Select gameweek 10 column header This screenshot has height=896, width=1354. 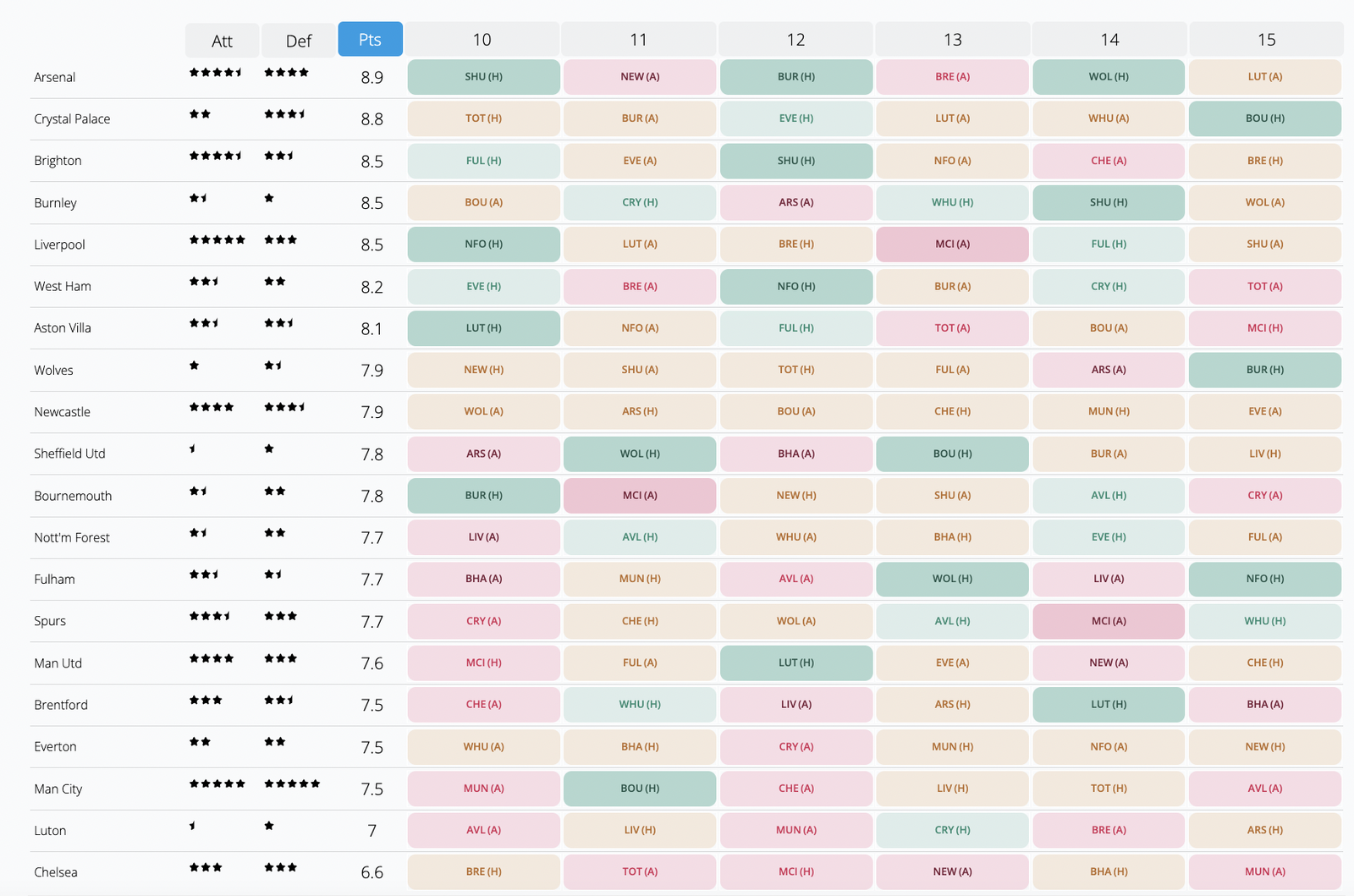click(x=482, y=40)
